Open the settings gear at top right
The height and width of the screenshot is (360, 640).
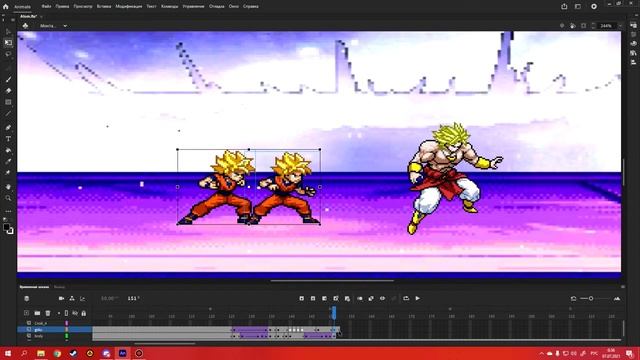coord(594,7)
